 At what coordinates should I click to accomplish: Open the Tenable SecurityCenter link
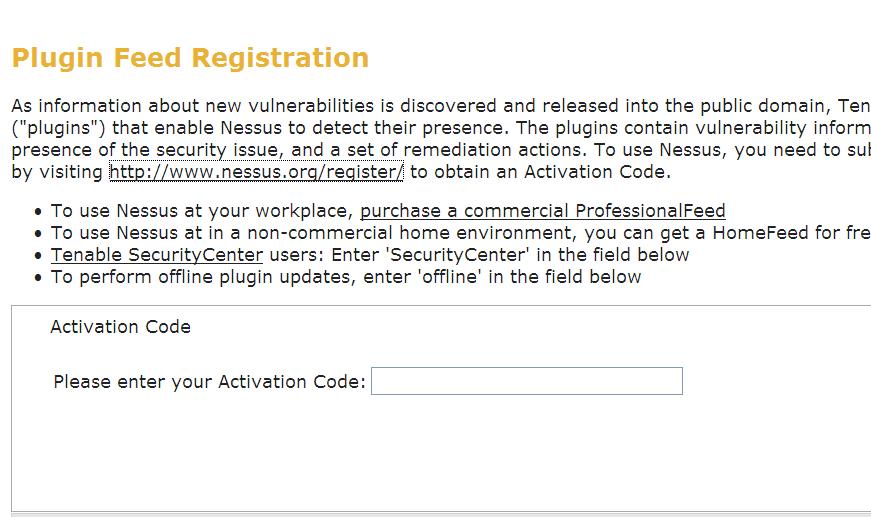pyautogui.click(x=157, y=255)
